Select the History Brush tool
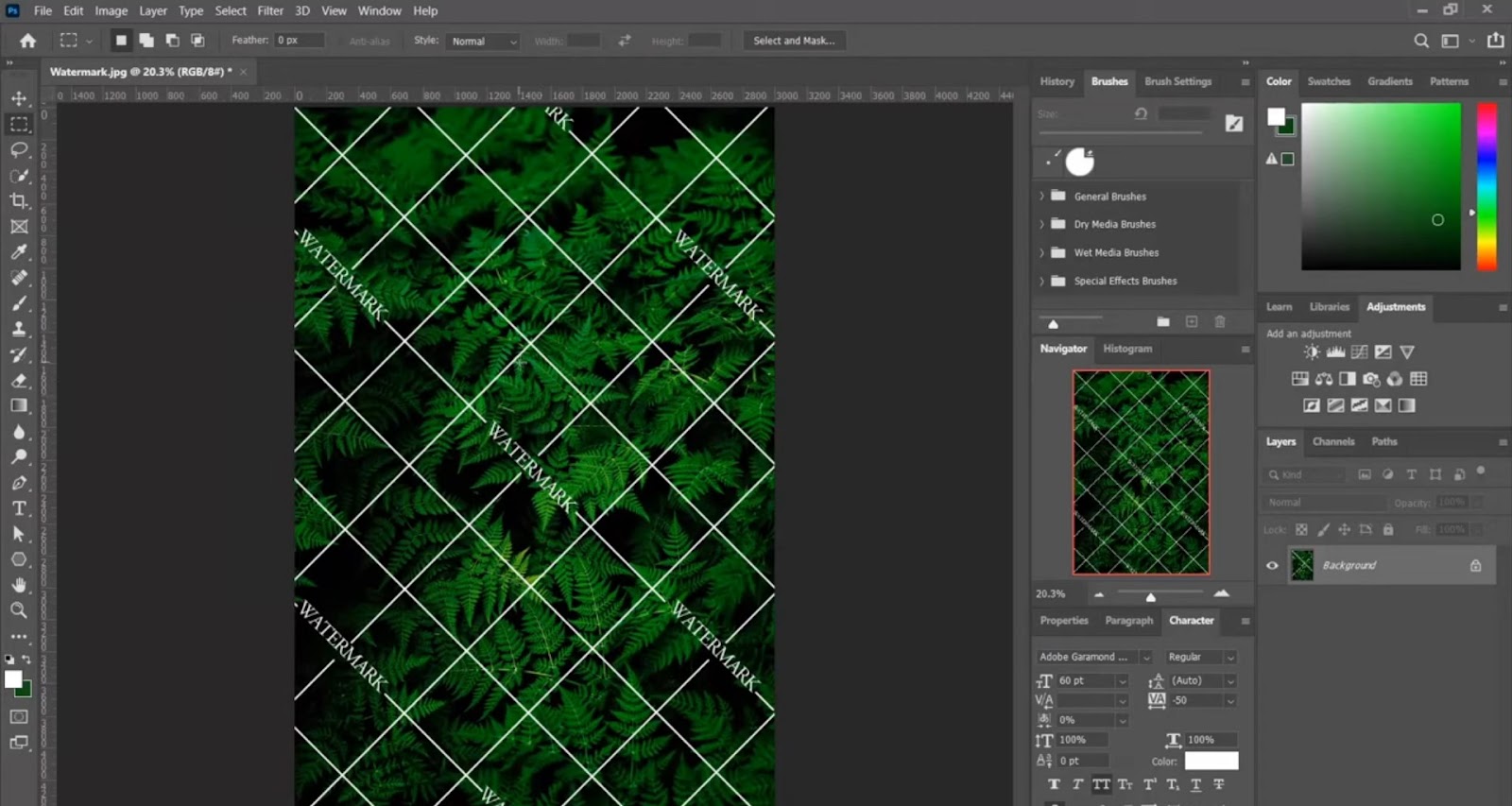 (19, 354)
